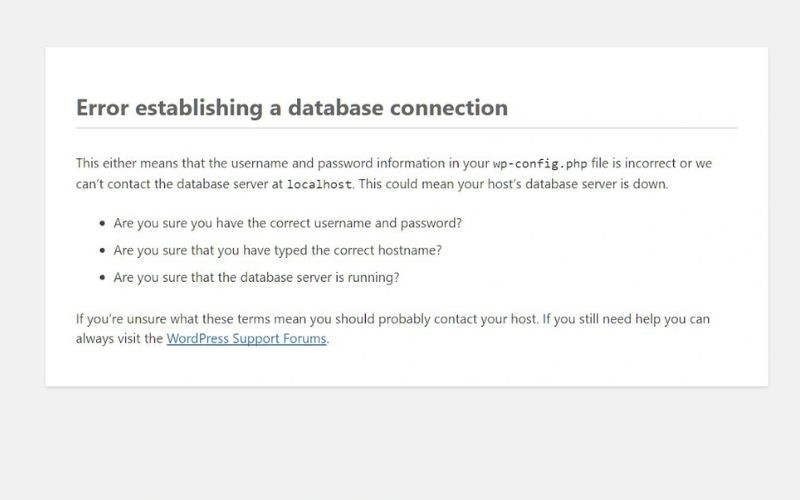Click the phrase "always visit the" before the link
The width and height of the screenshot is (800, 500).
click(x=119, y=339)
